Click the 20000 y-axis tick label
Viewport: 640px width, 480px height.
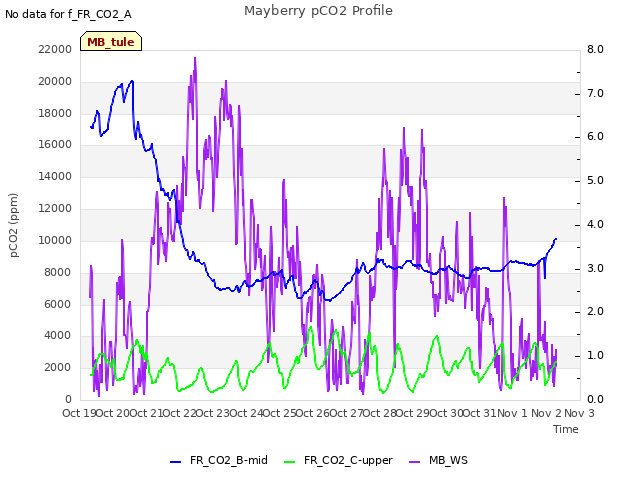pyautogui.click(x=55, y=81)
